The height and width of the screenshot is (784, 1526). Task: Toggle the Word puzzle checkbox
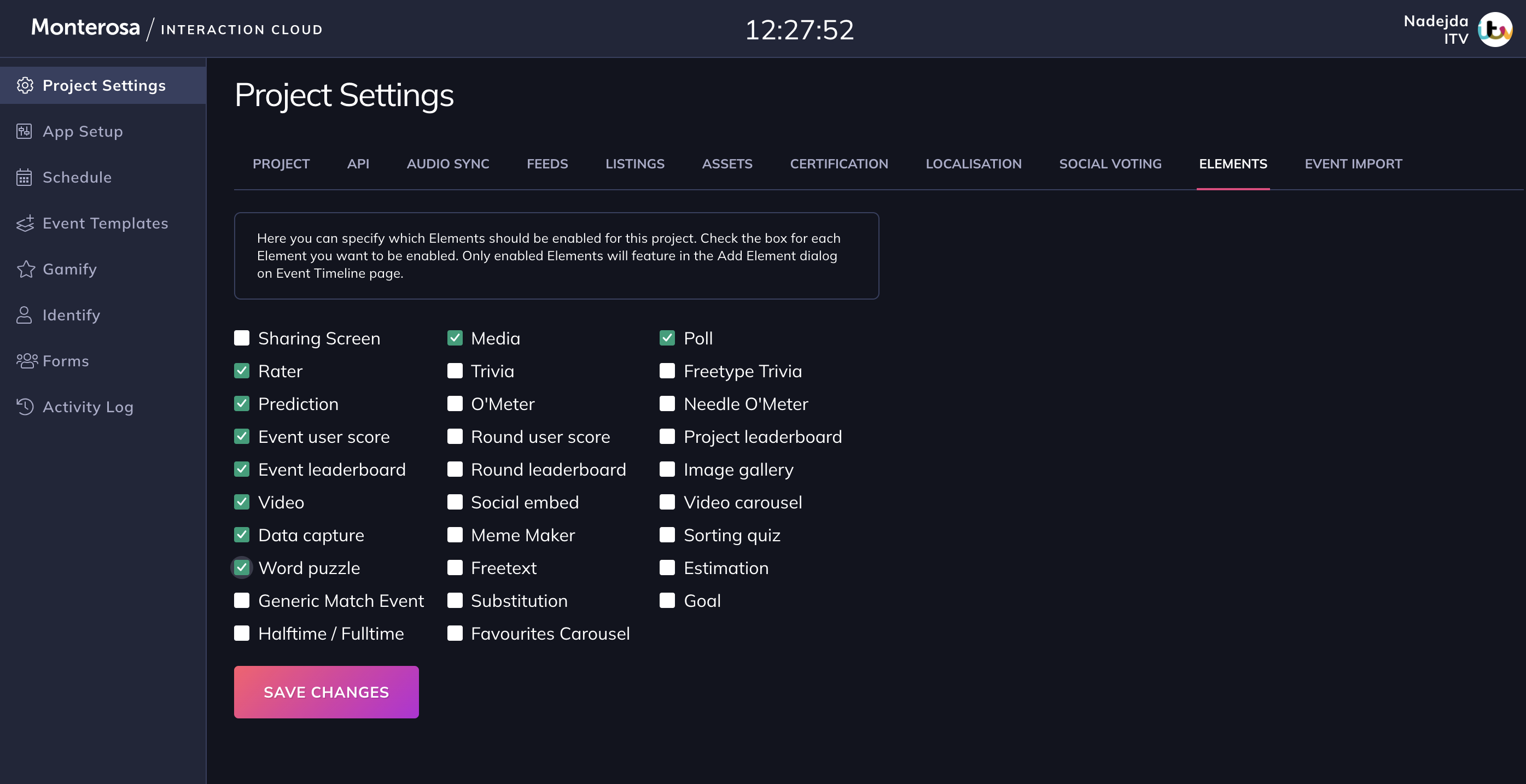(x=242, y=567)
